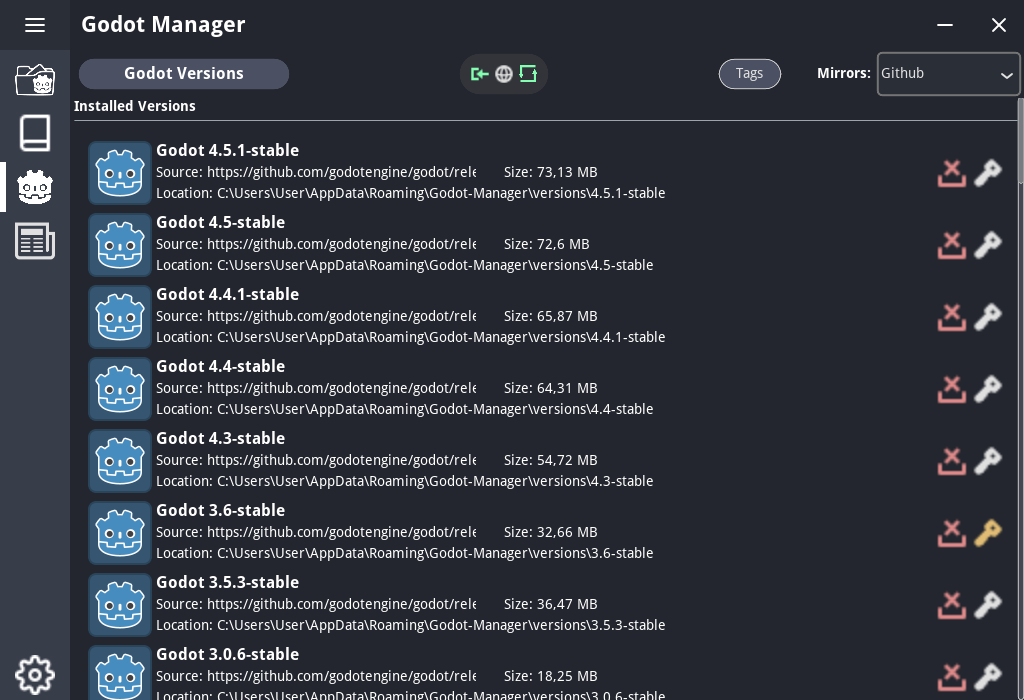The image size is (1024, 700).
Task: Click the Tags button
Action: pos(750,74)
